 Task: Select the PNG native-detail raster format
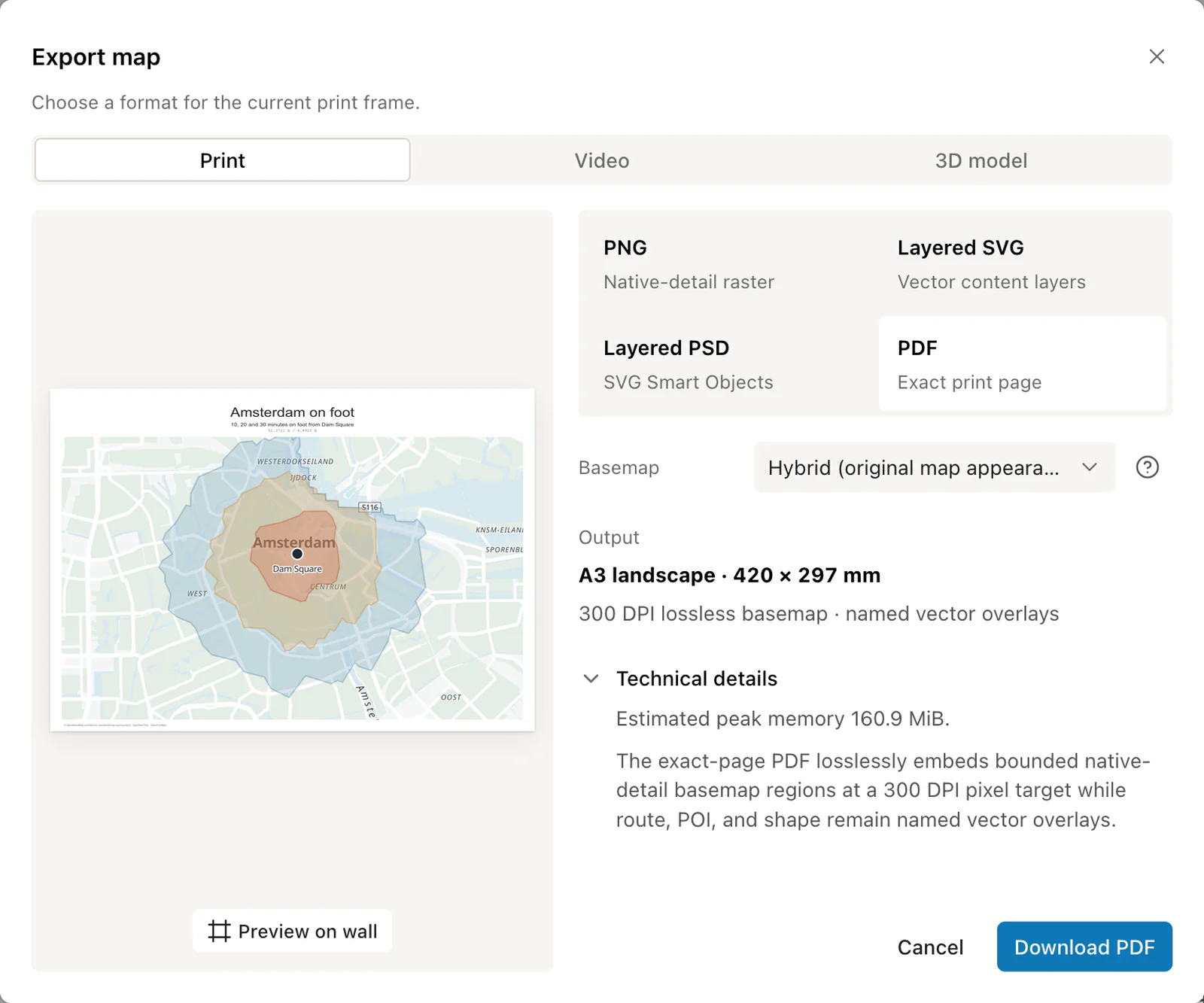[x=728, y=265]
